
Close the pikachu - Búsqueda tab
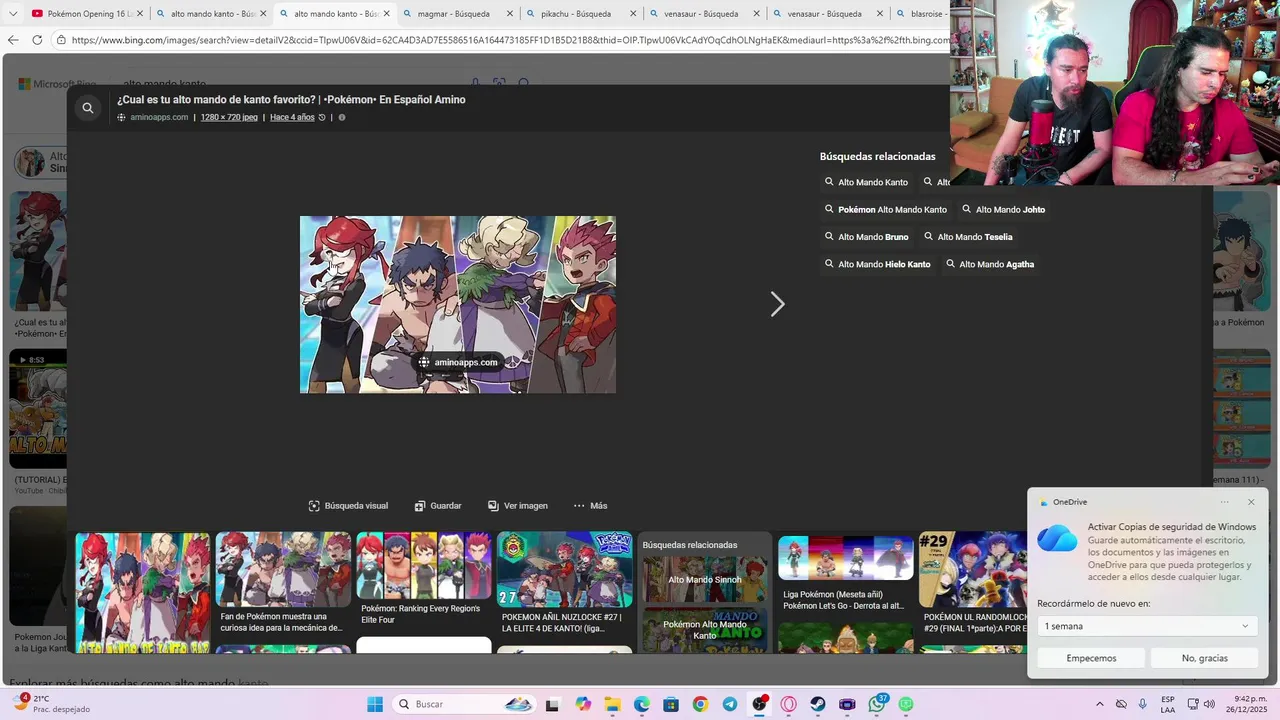coord(633,14)
